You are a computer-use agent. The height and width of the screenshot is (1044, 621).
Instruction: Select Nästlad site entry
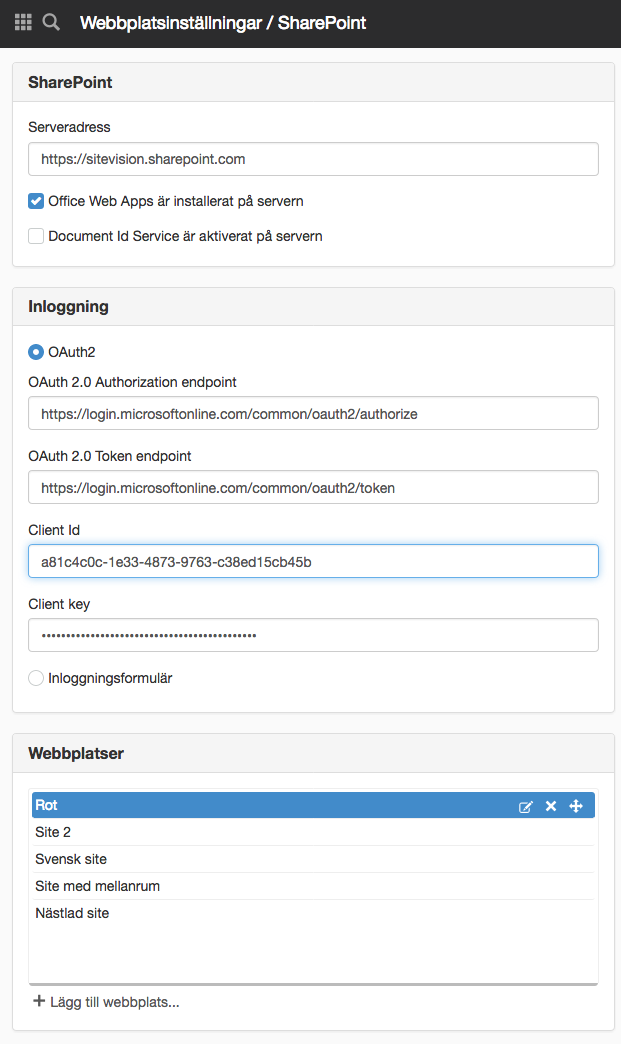(x=313, y=914)
